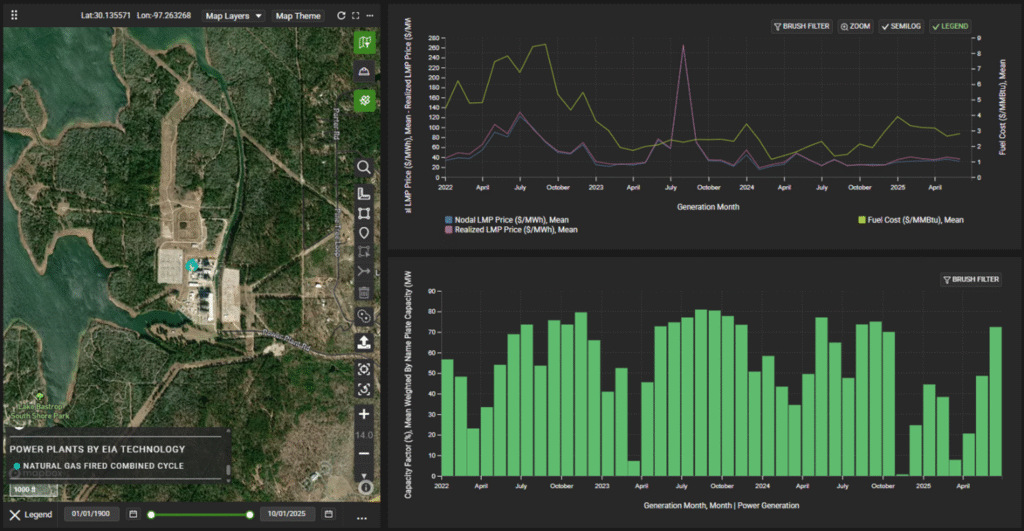Image resolution: width=1024 pixels, height=531 pixels.
Task: Click the end date field showing 10/01/2025
Action: coord(287,514)
